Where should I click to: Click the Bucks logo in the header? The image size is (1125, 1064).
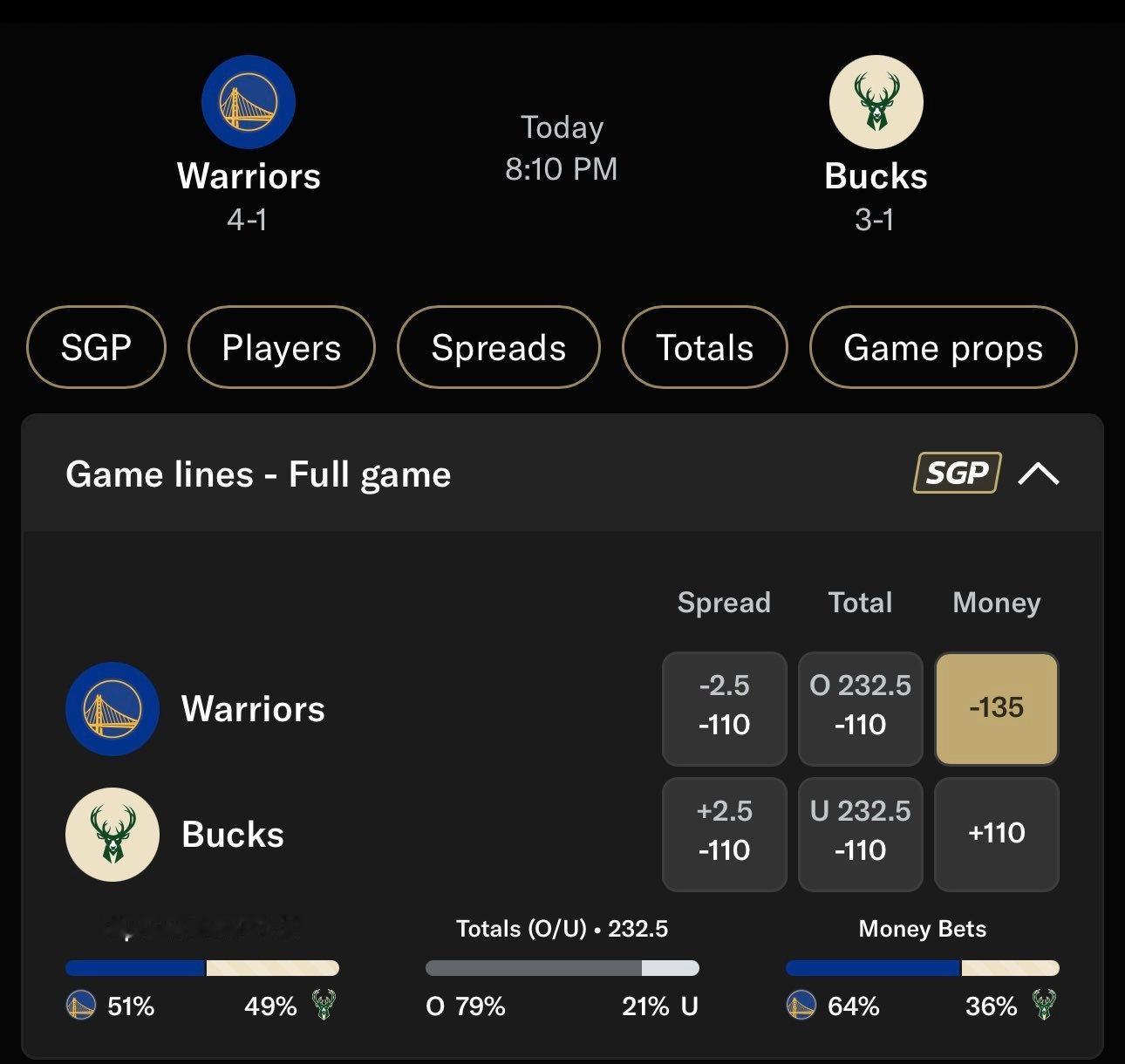click(x=876, y=102)
